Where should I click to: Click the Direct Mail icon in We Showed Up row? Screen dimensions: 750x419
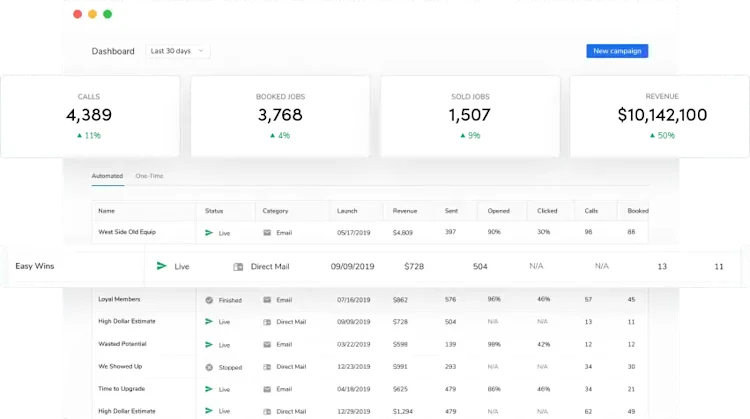click(x=267, y=367)
